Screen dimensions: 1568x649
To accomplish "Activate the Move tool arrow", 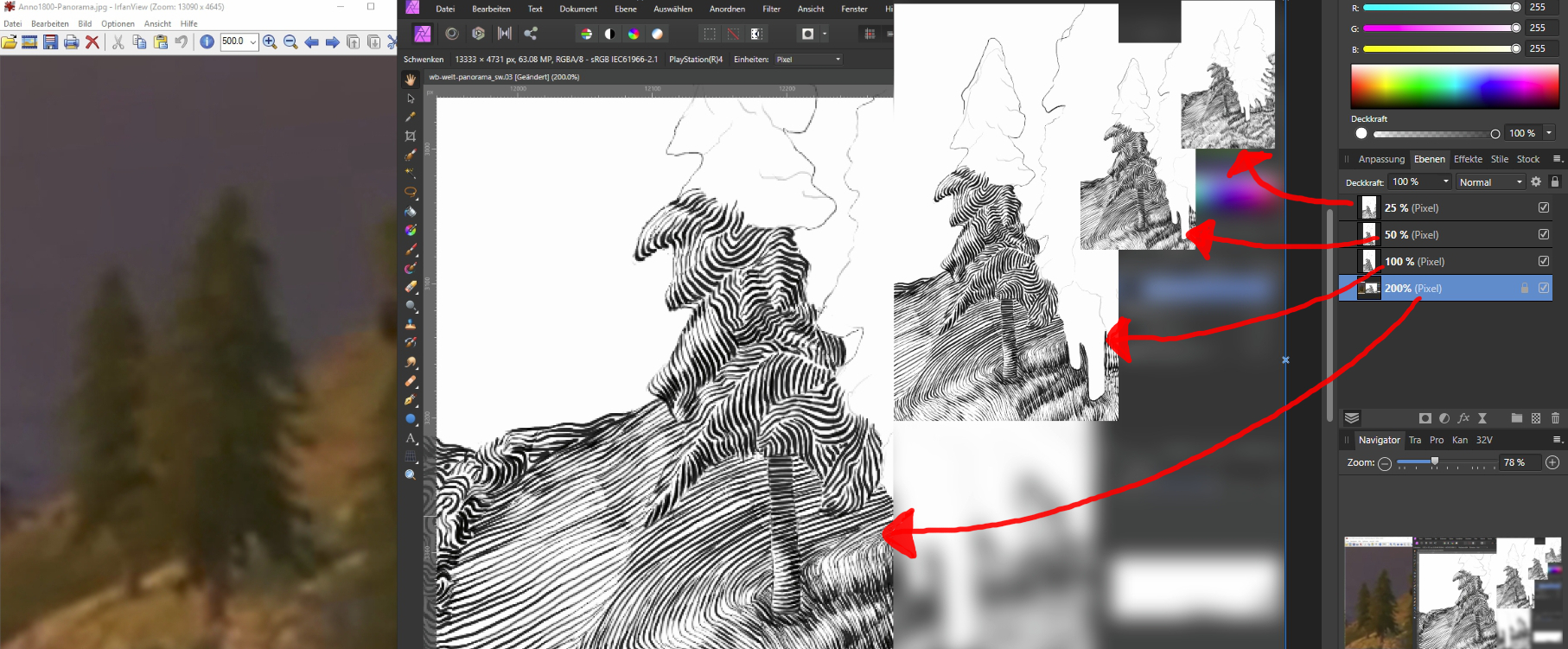I will point(411,99).
